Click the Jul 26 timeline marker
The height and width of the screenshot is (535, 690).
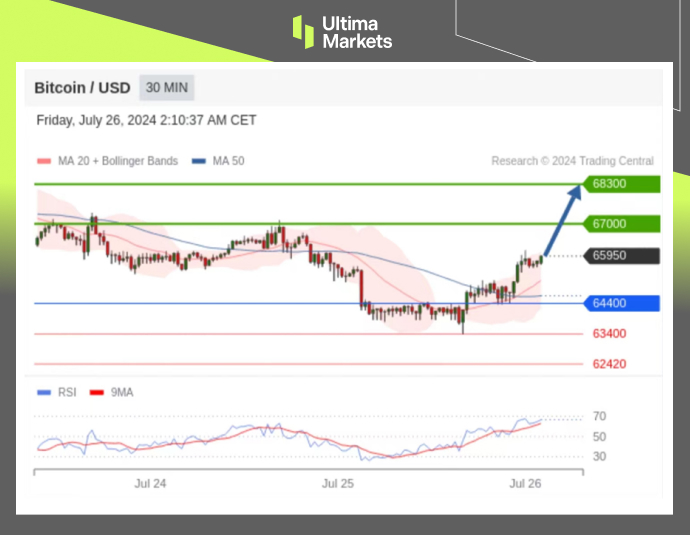tap(525, 483)
